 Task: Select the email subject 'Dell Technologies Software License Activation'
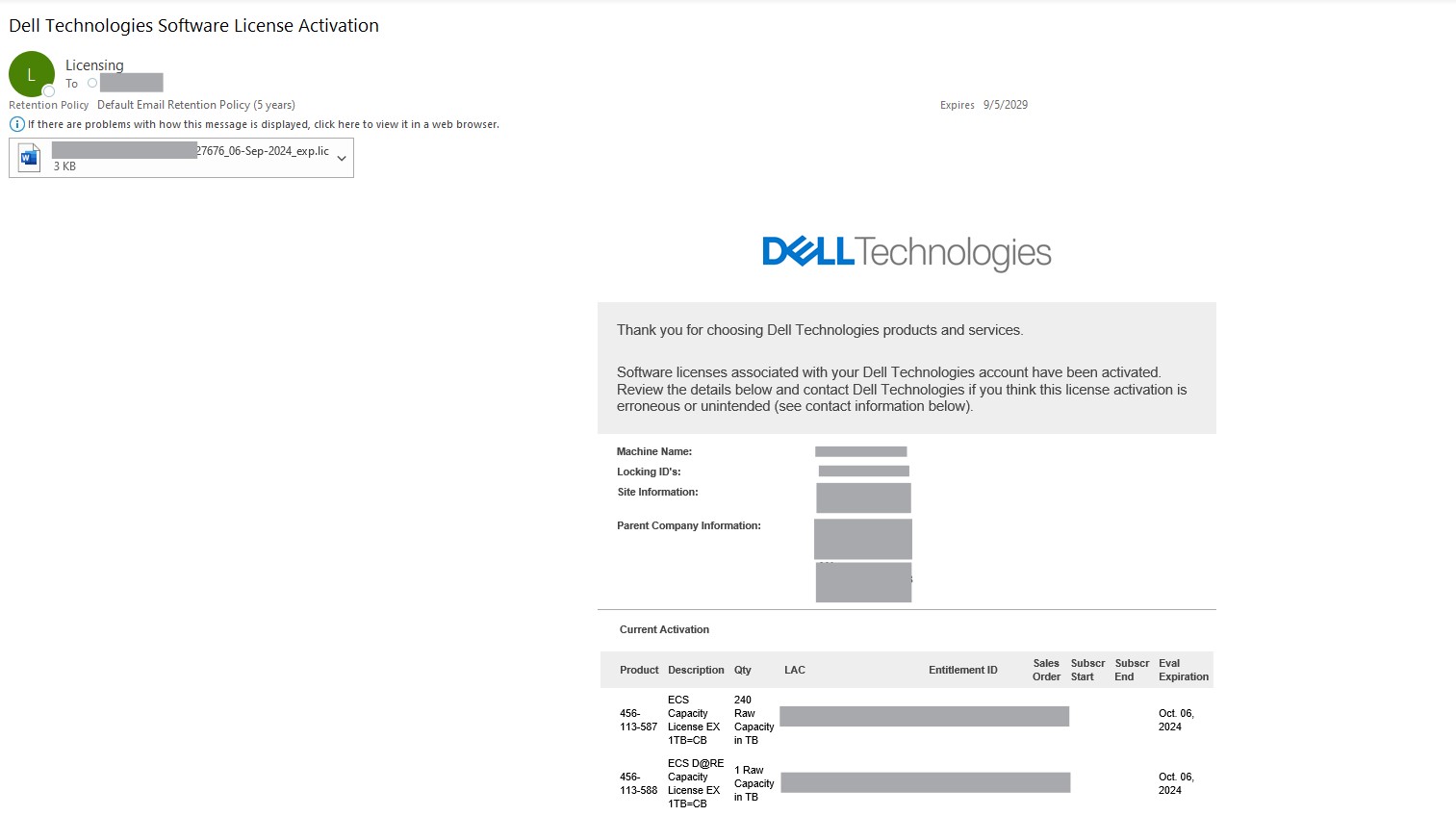point(194,26)
